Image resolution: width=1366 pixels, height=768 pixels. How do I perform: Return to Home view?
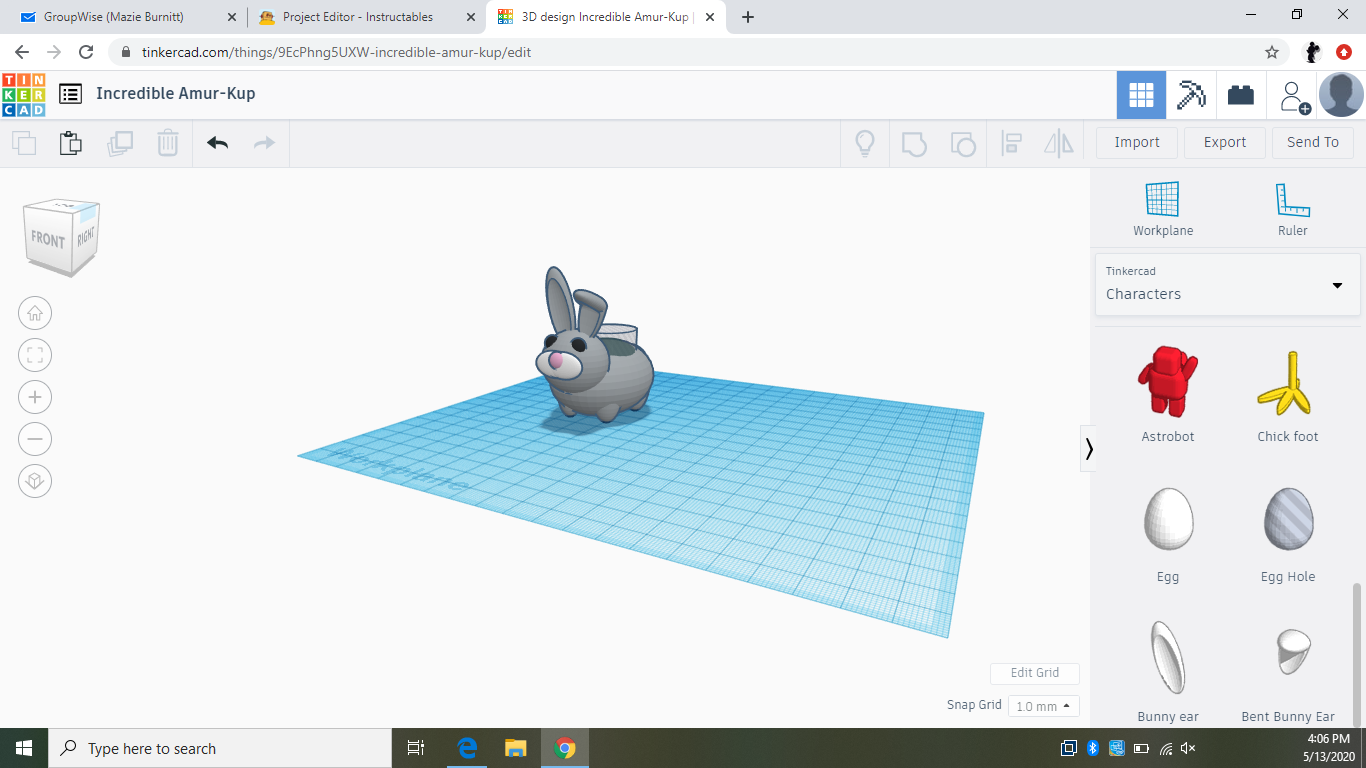coord(35,313)
